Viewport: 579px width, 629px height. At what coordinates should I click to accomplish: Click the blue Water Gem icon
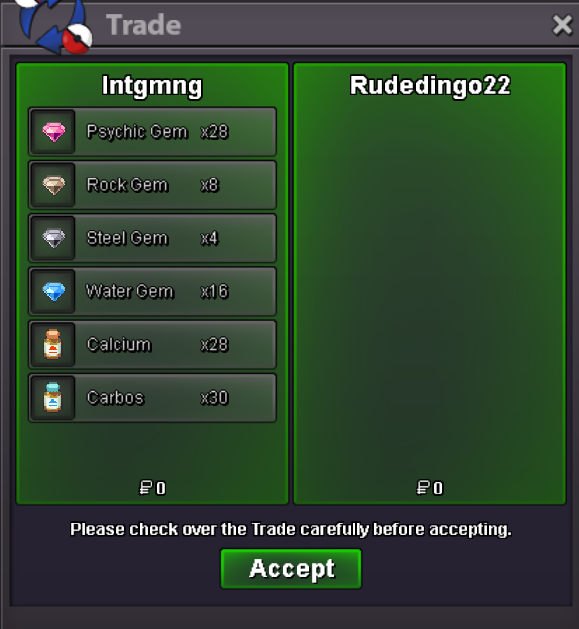coord(54,291)
